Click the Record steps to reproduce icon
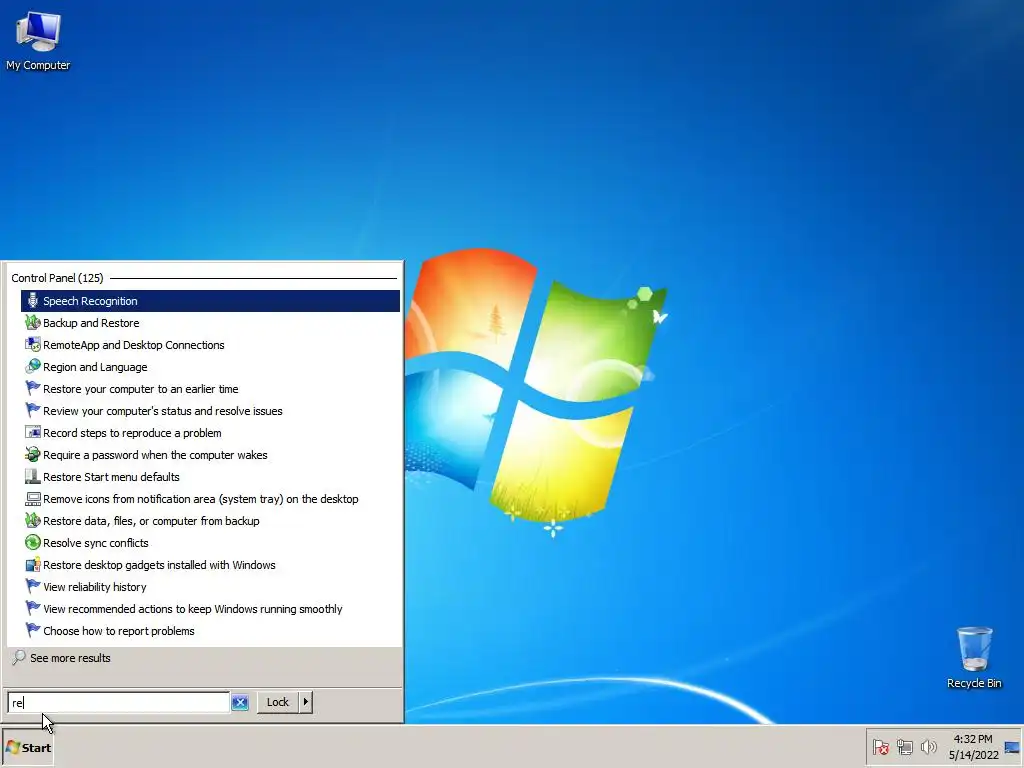Image resolution: width=1024 pixels, height=768 pixels. pyautogui.click(x=33, y=433)
